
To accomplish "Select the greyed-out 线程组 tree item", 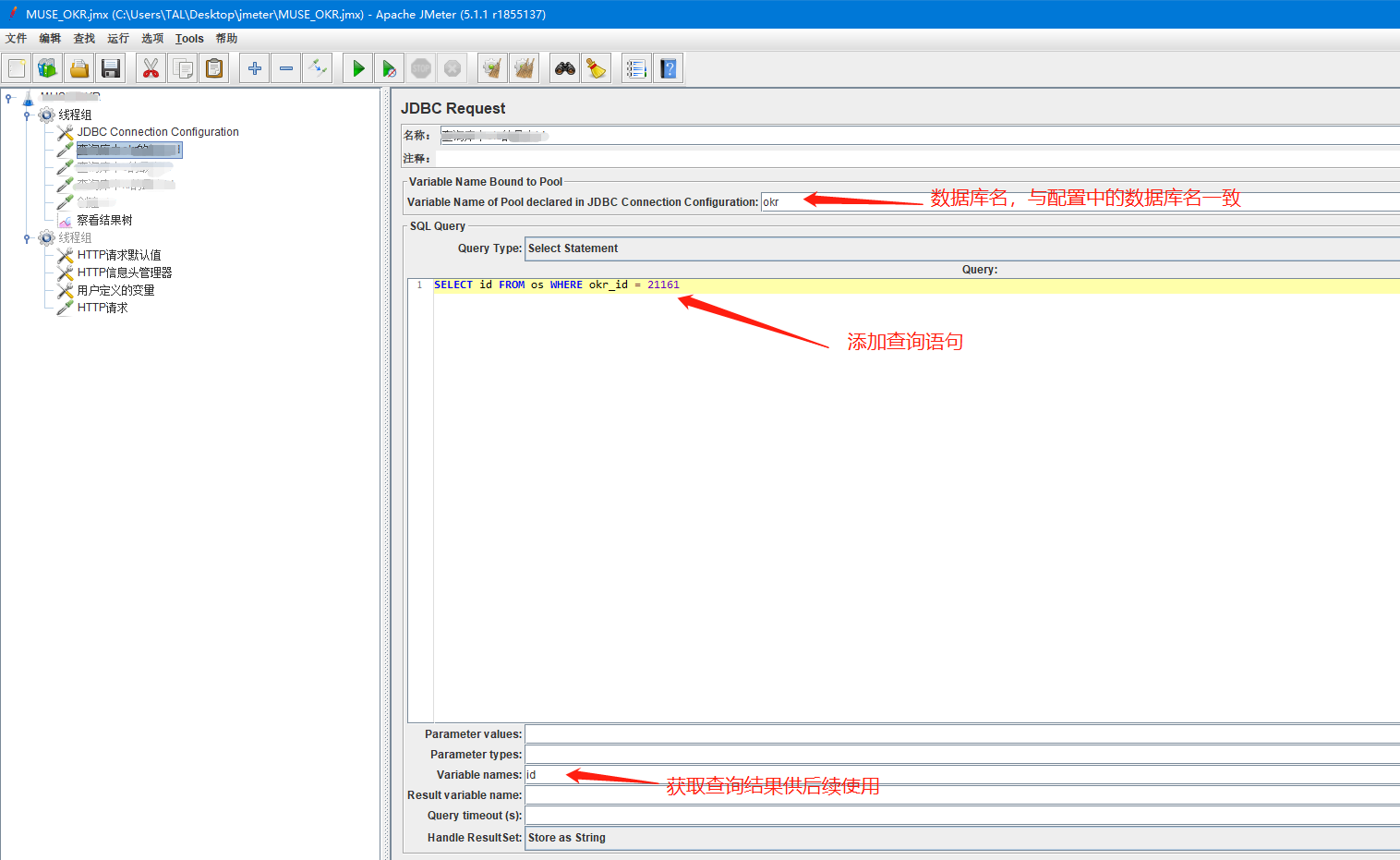I will coord(75,237).
